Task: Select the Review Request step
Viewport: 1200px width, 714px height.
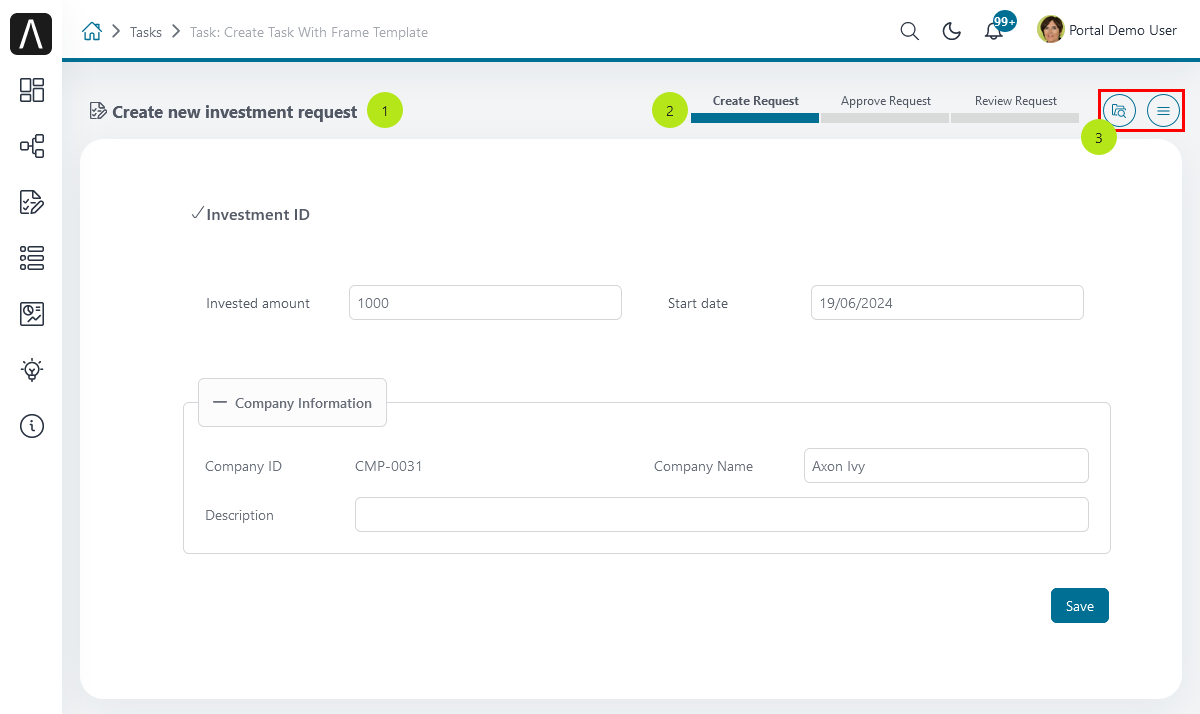Action: [1015, 108]
